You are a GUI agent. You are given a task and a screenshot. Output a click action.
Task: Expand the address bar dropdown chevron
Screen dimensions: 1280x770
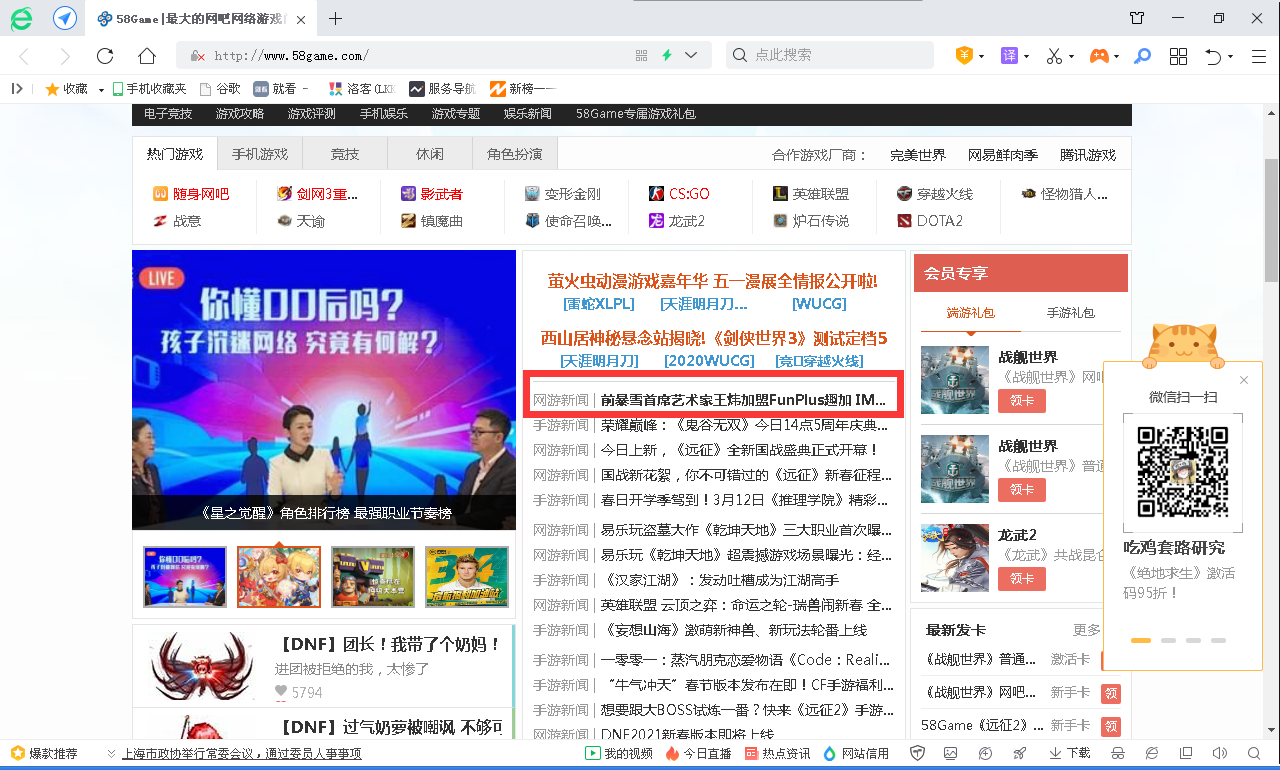(690, 56)
